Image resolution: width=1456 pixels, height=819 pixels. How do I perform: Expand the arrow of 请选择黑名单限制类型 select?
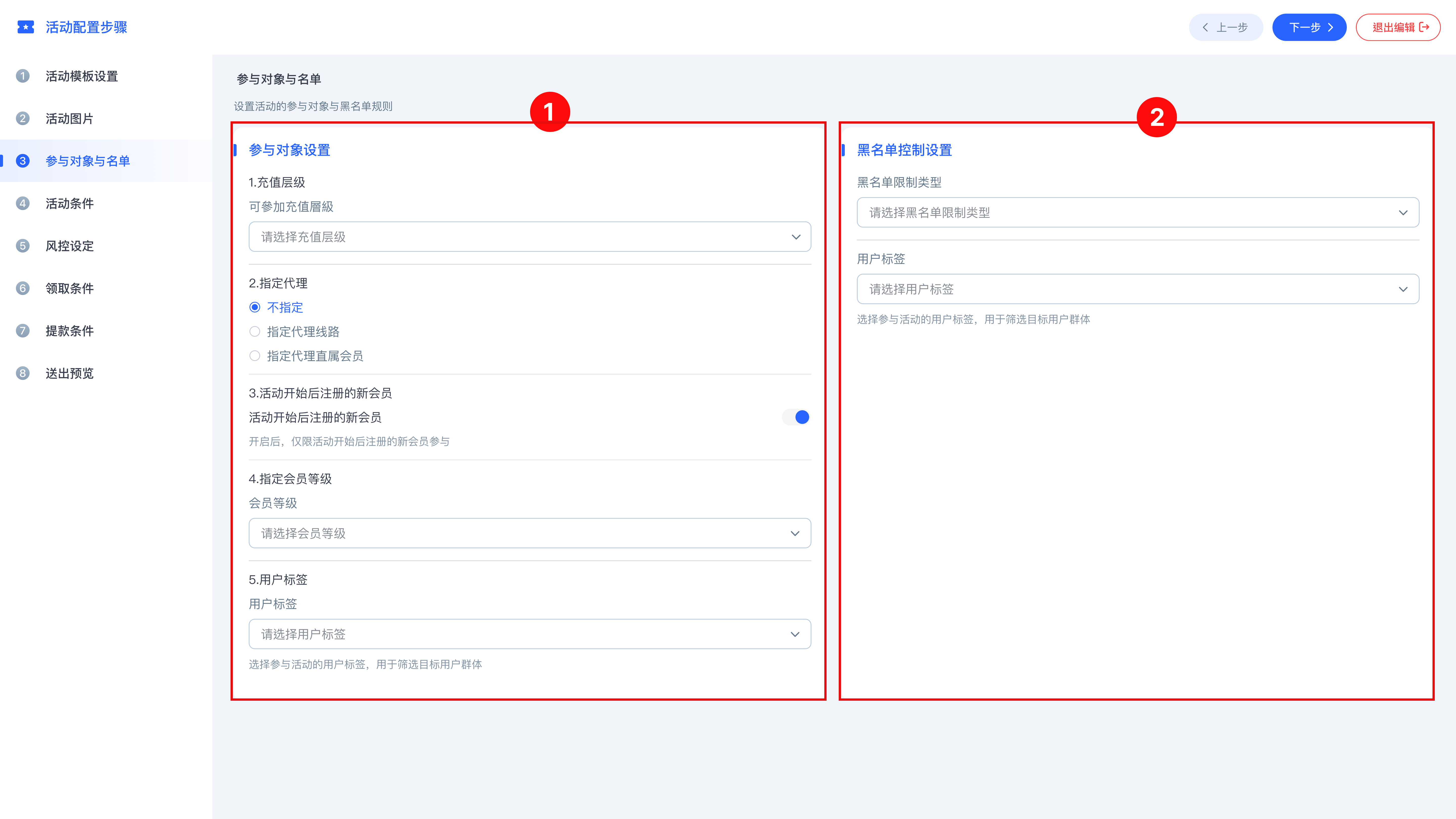coord(1403,213)
